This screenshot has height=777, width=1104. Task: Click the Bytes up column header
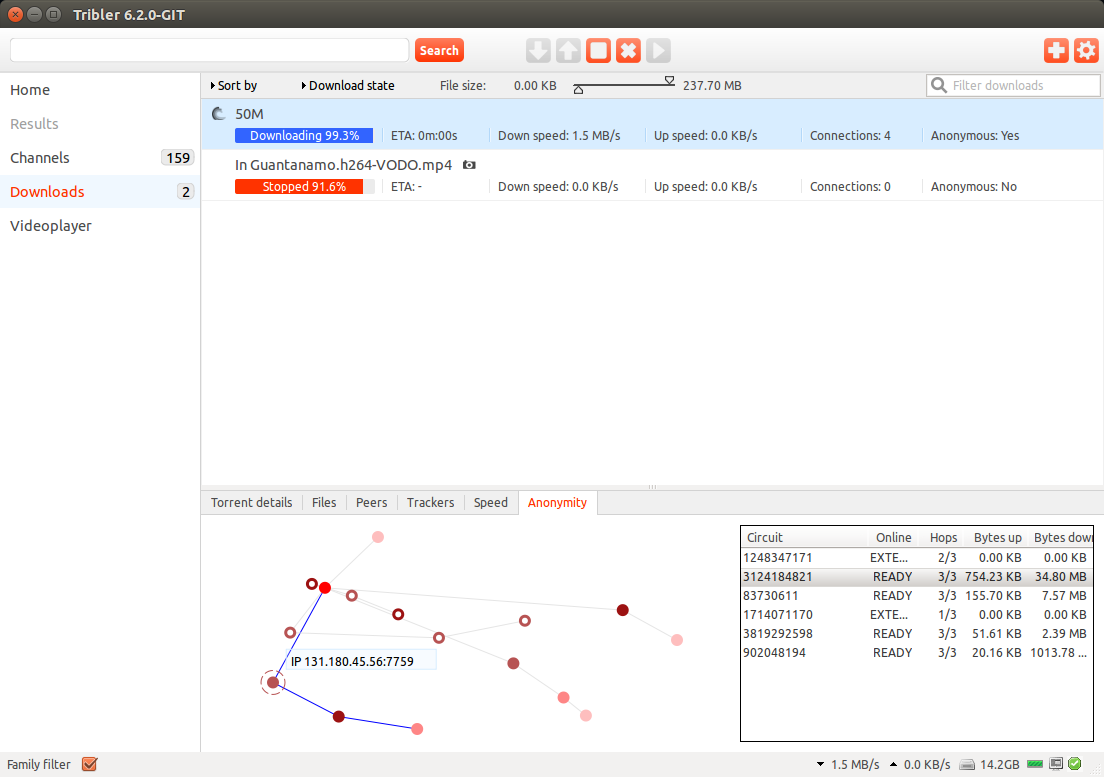tap(997, 538)
